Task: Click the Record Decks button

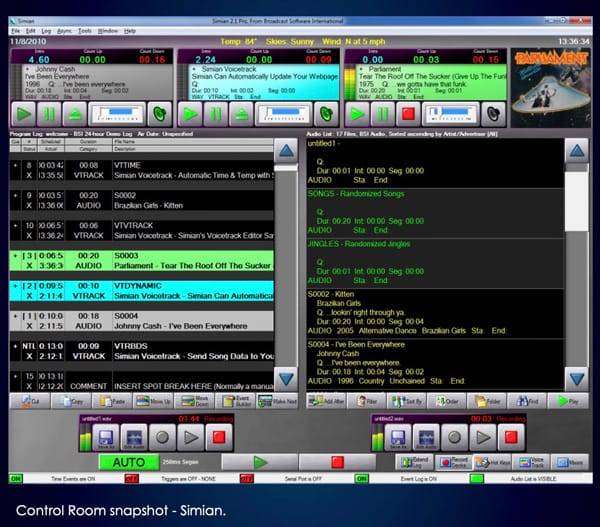Action: point(453,462)
